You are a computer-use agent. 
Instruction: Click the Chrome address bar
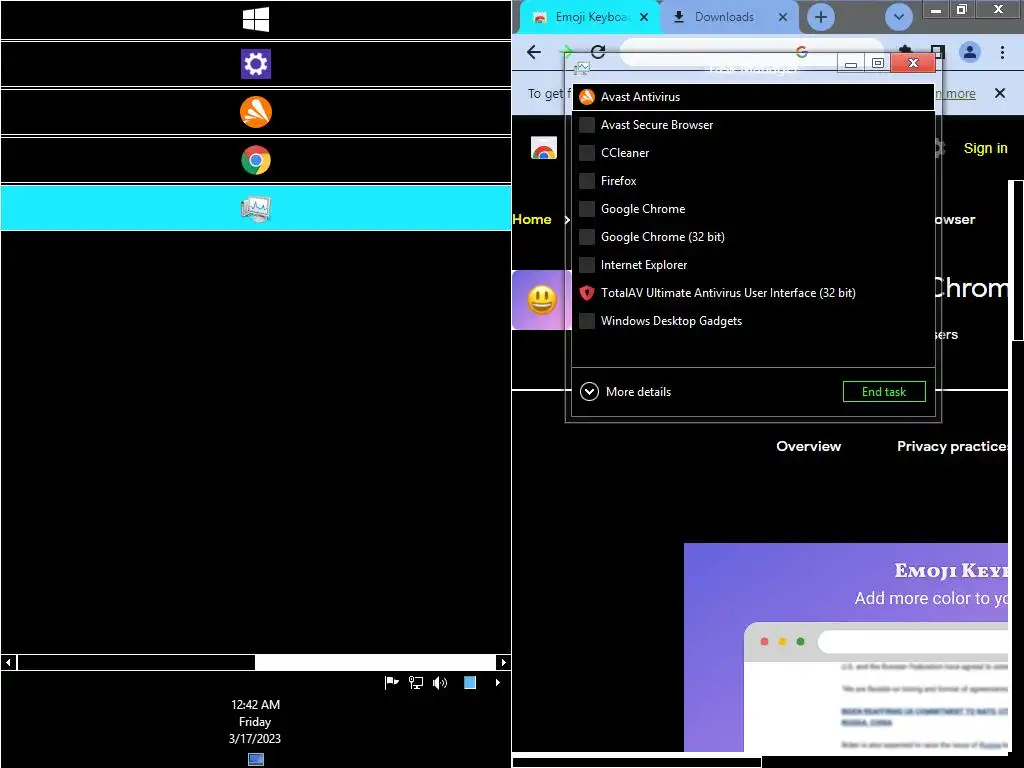coord(751,52)
